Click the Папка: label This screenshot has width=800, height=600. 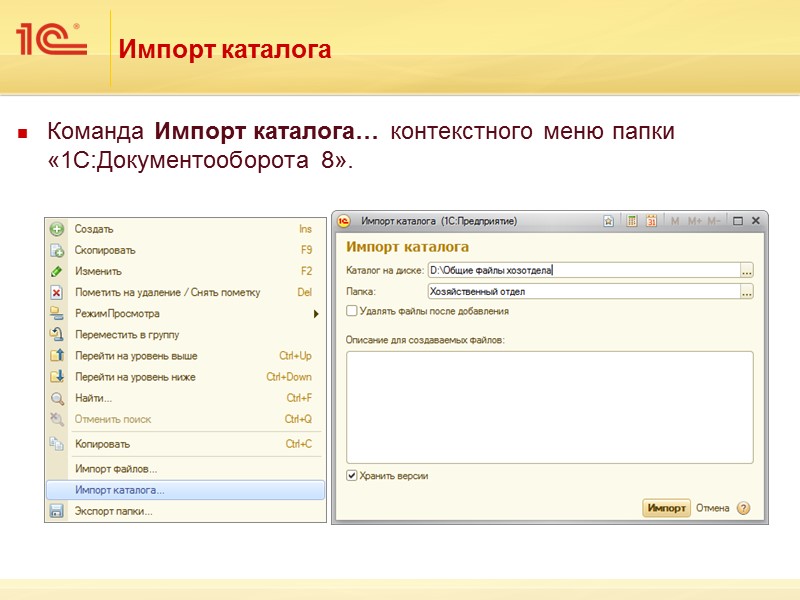(x=361, y=292)
